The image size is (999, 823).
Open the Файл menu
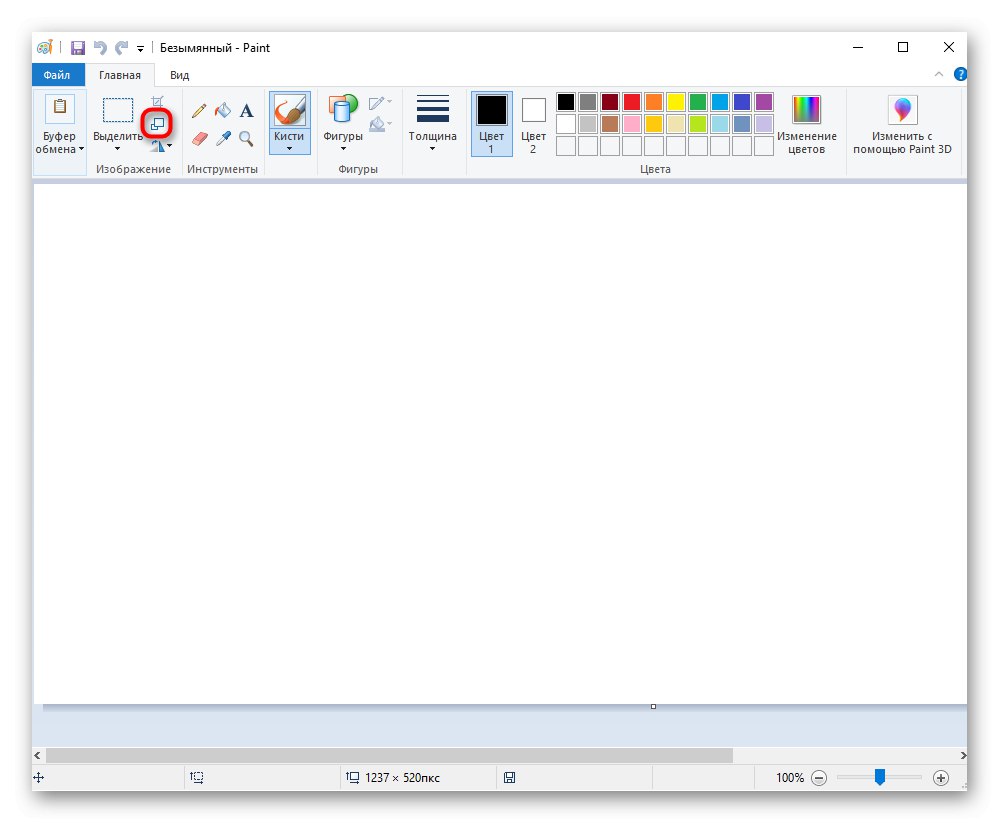pyautogui.click(x=57, y=75)
